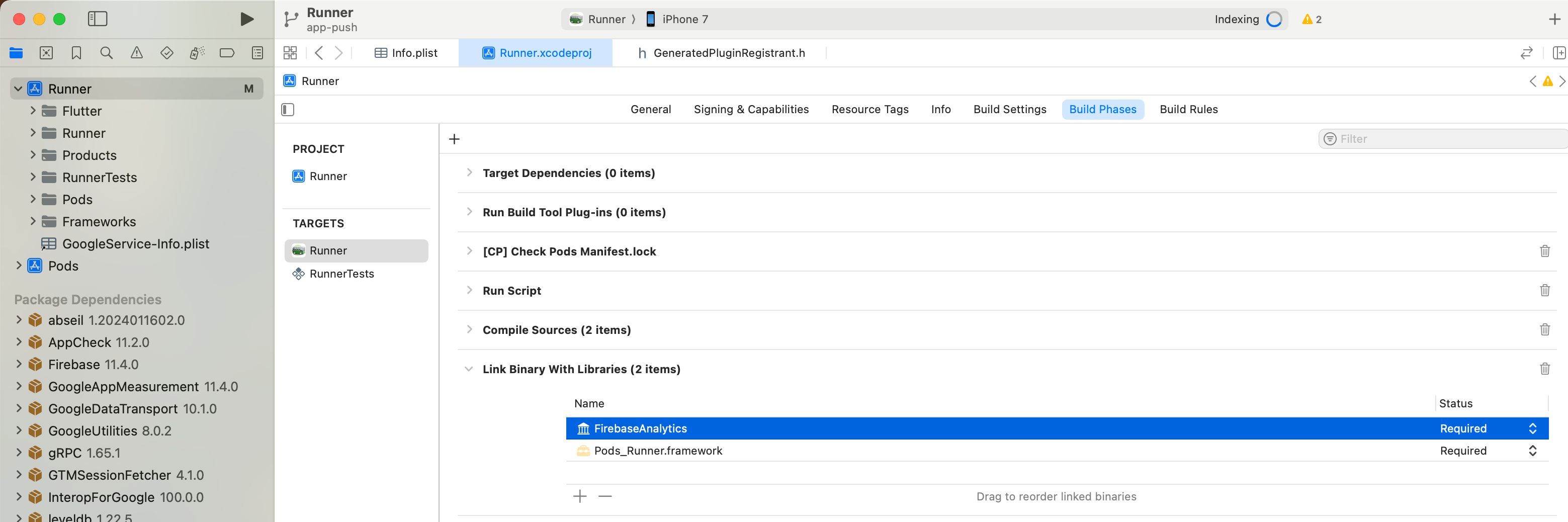This screenshot has width=1568, height=522.
Task: Open the Info tab
Action: click(940, 110)
